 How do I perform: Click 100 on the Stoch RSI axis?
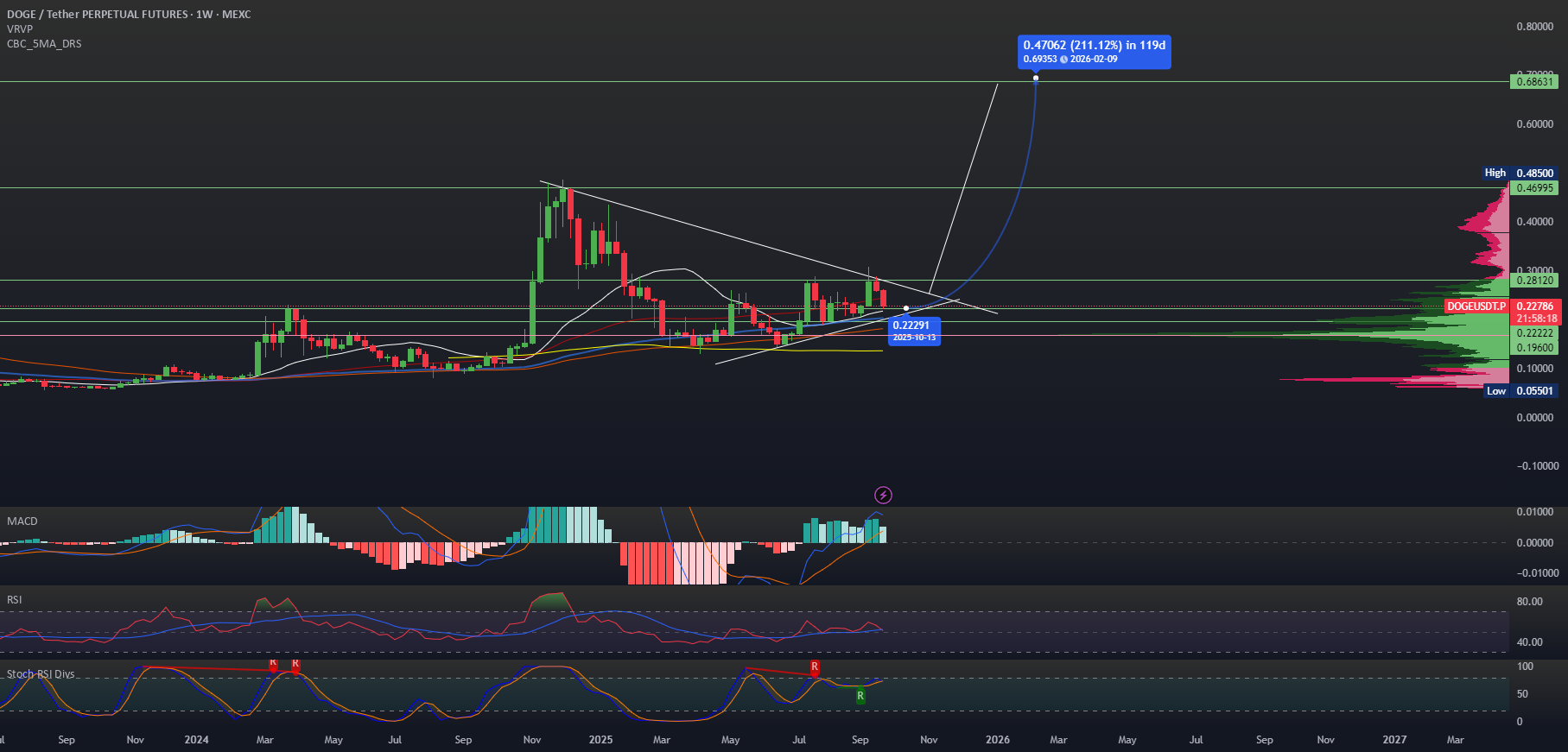[1525, 667]
